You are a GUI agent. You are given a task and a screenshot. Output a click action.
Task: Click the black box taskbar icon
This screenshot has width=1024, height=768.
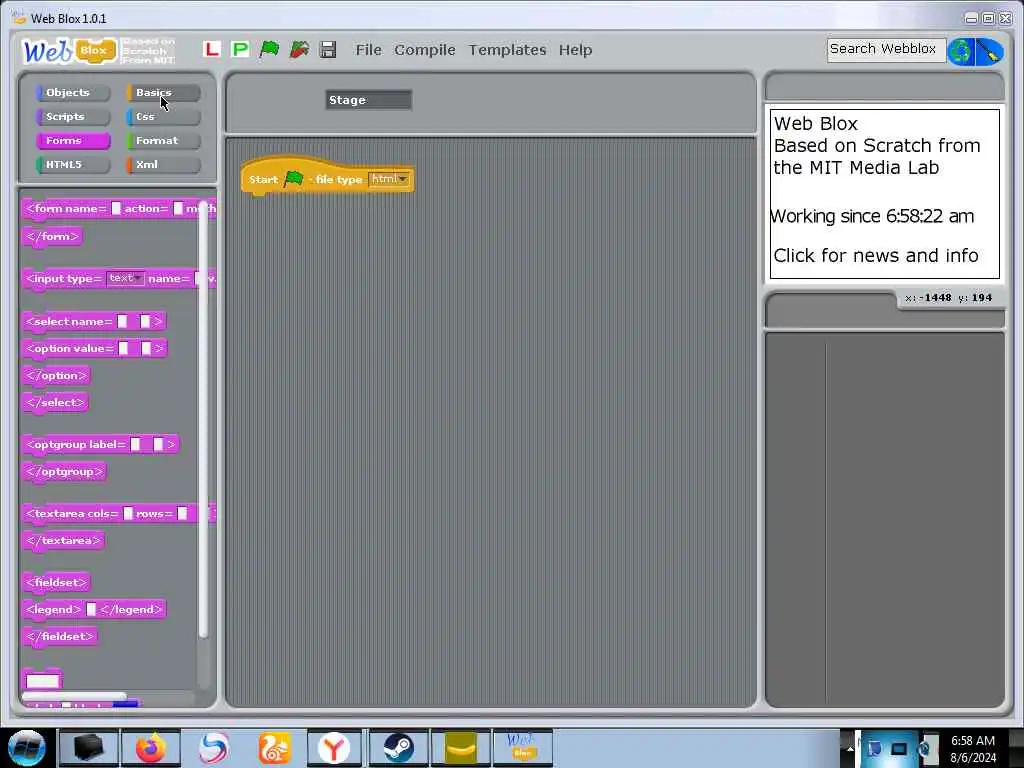point(89,748)
